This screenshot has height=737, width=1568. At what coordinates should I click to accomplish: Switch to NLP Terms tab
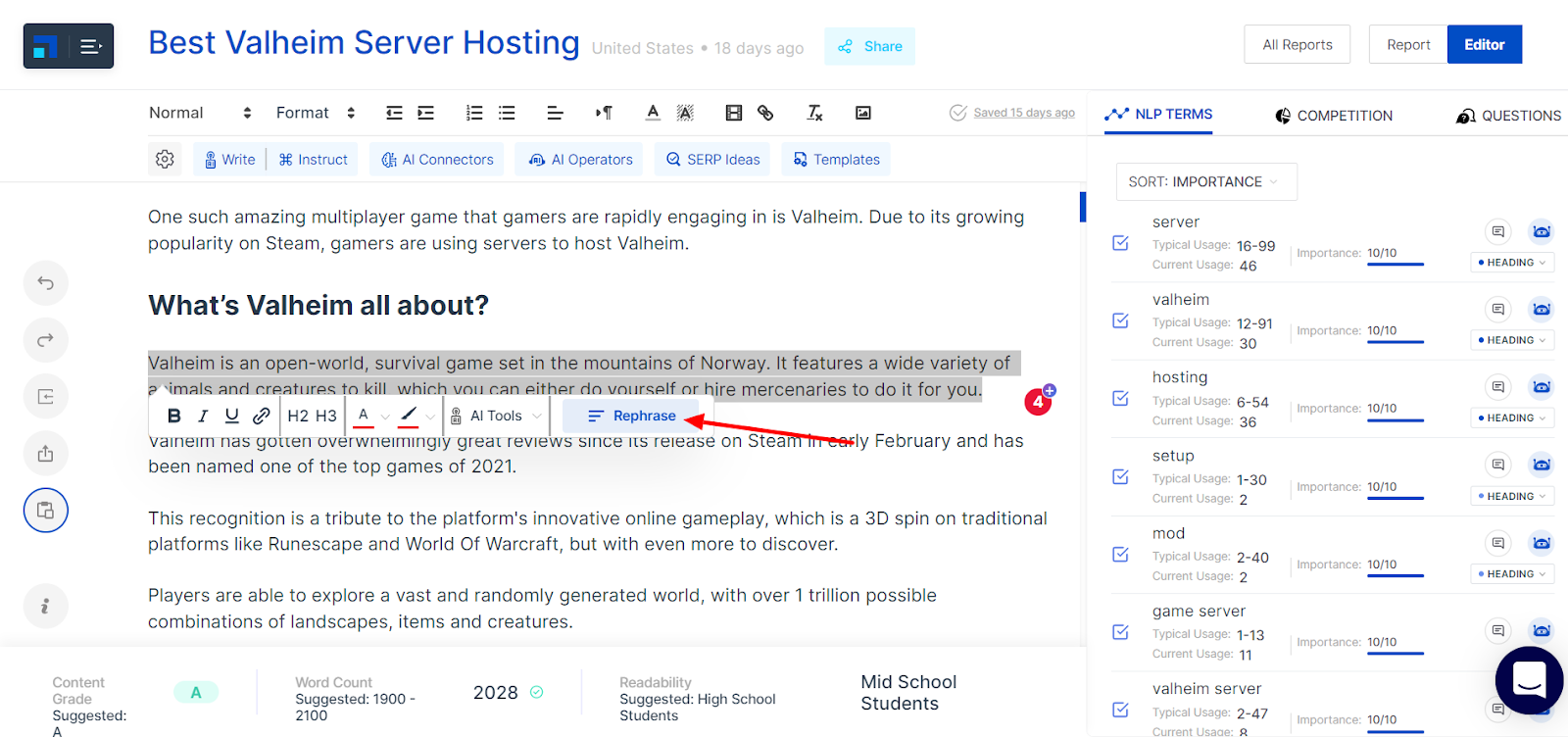1158,115
